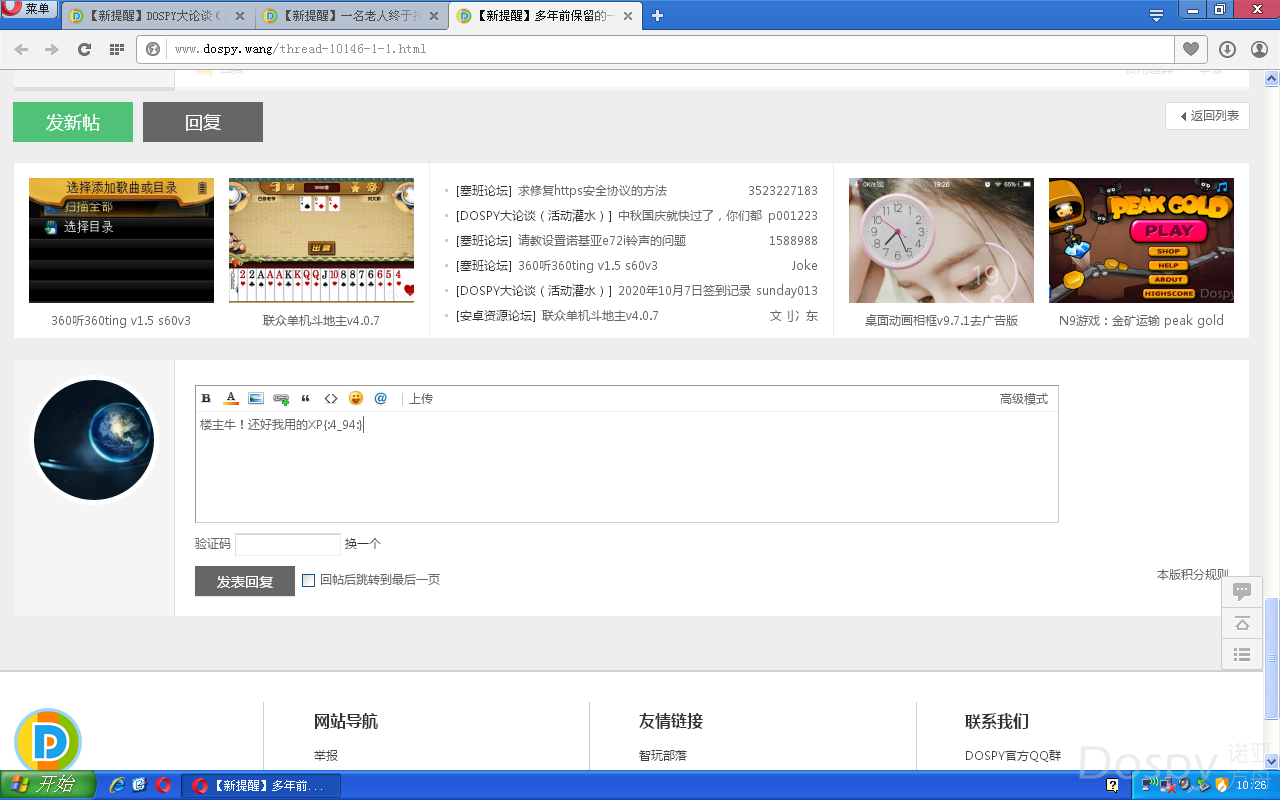Insert a code block
The height and width of the screenshot is (800, 1280).
331,399
